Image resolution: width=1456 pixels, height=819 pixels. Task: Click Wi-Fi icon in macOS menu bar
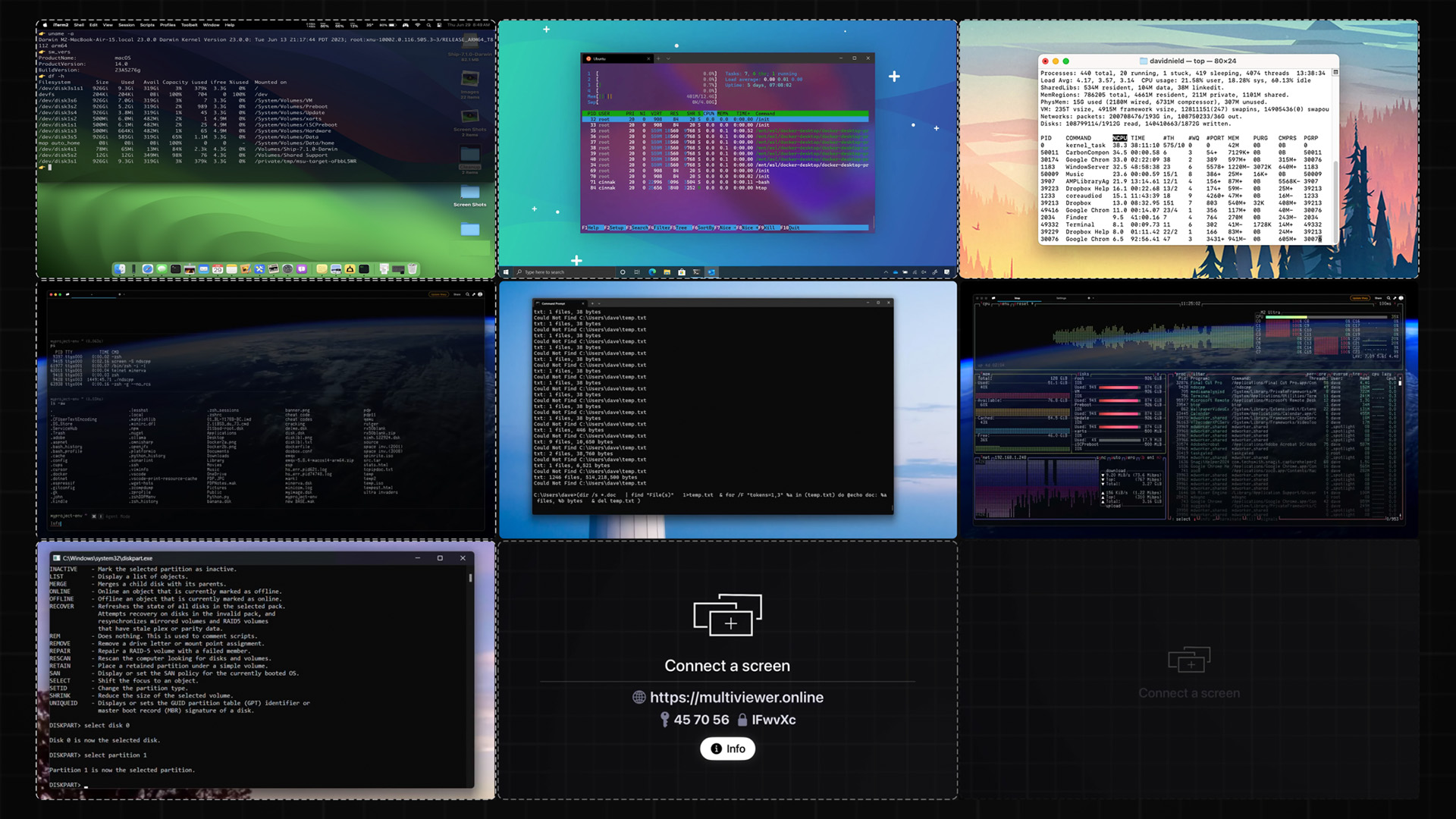coord(418,25)
